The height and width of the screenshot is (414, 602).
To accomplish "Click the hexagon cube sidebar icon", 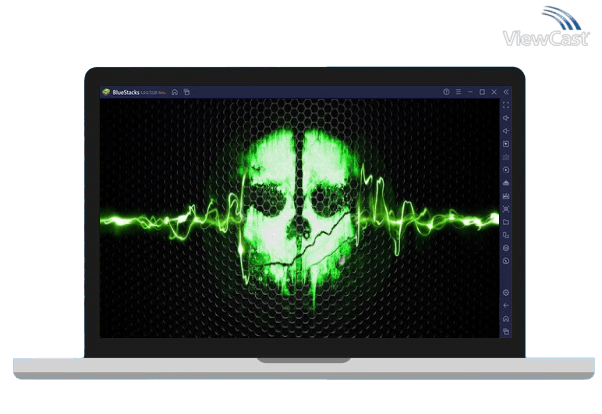I will [x=506, y=248].
